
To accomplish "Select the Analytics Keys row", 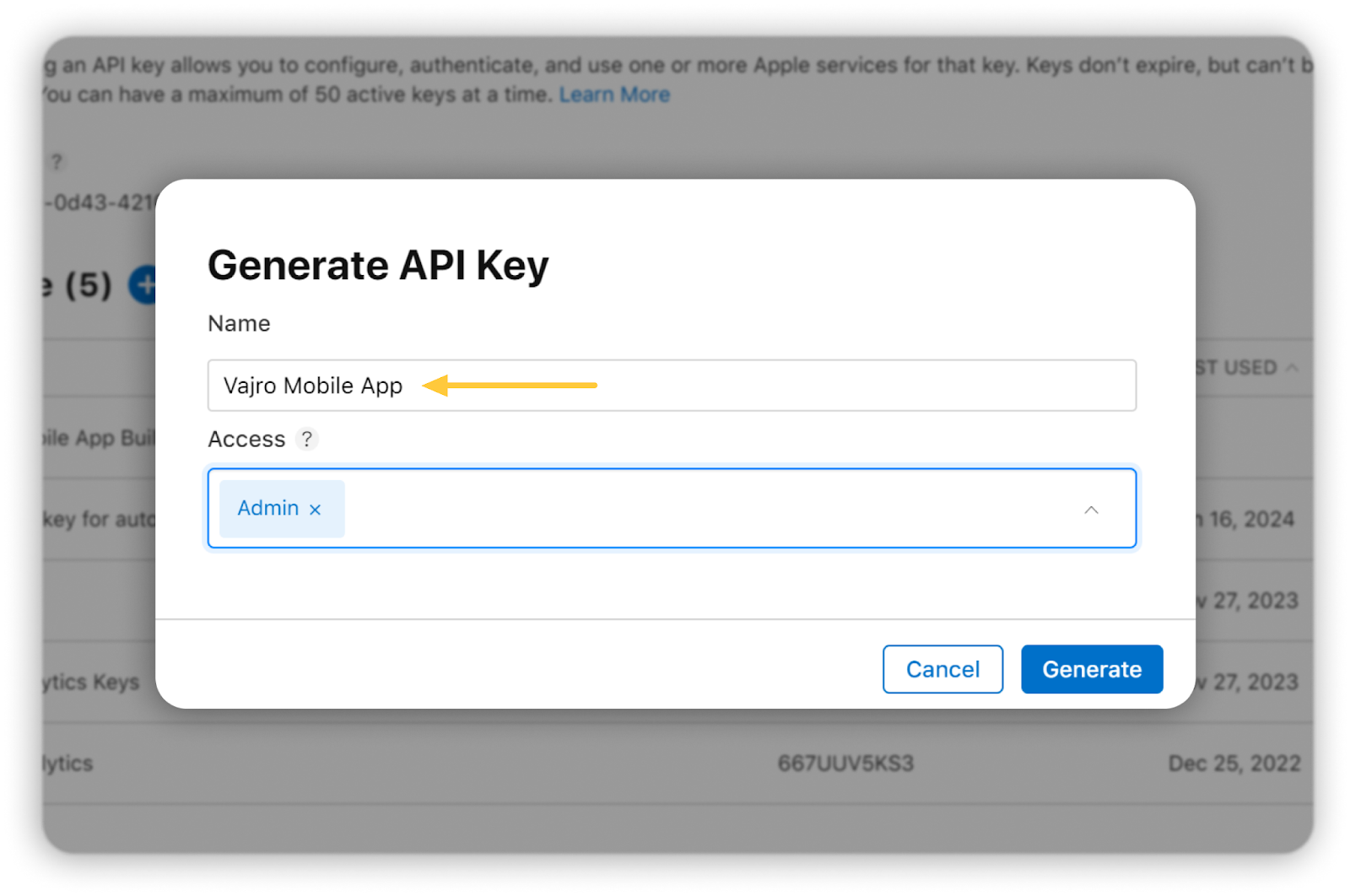I will pyautogui.click(x=91, y=682).
